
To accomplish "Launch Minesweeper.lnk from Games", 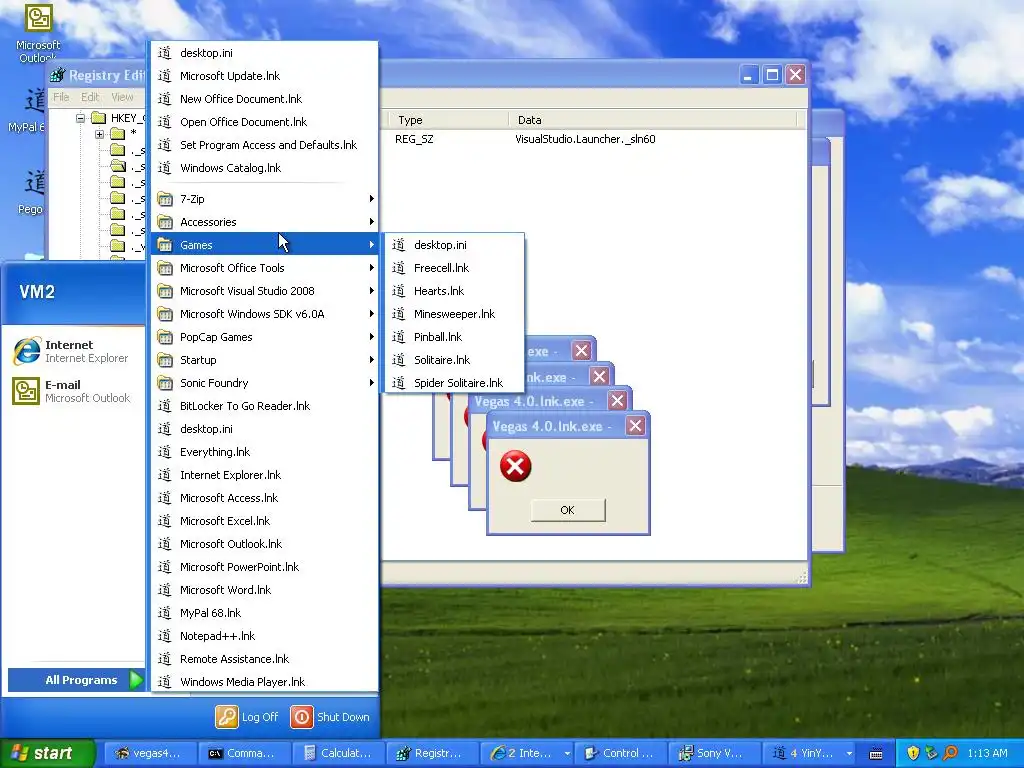I will coord(454,314).
